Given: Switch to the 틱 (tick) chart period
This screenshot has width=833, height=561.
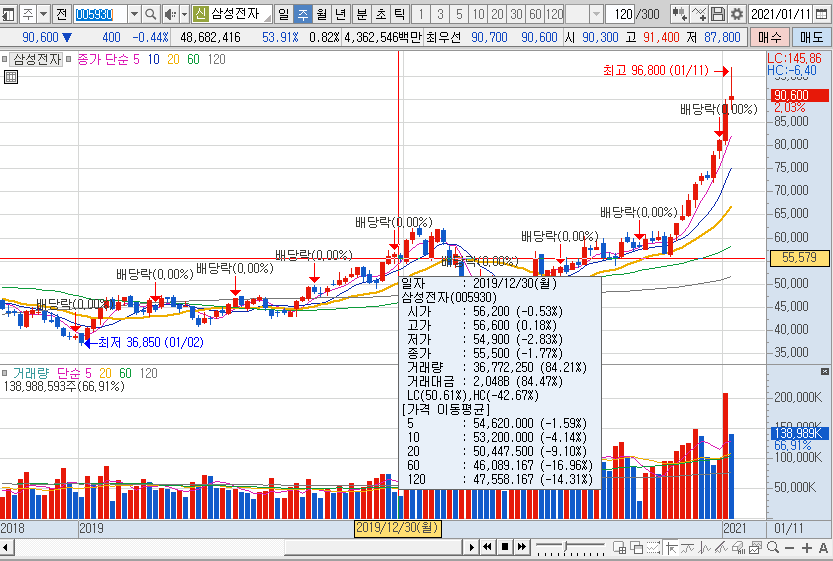Looking at the screenshot, I should point(400,14).
